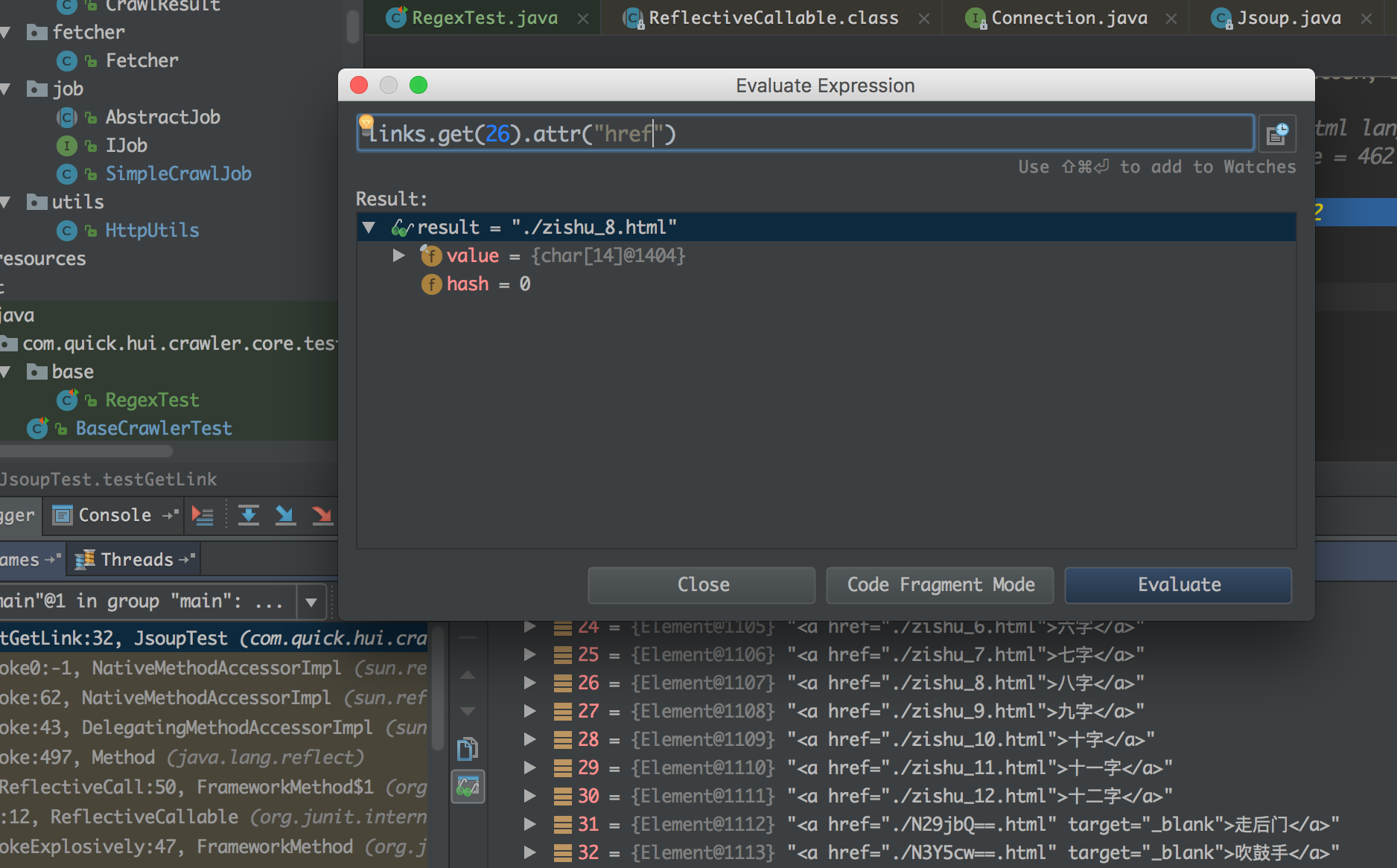The image size is (1397, 868).
Task: Select BaseCrawlerTest in project tree
Action: click(x=153, y=428)
